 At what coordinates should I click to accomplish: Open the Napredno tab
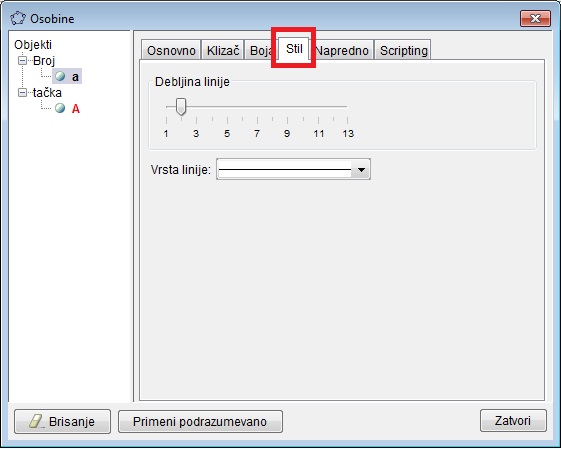pos(342,50)
